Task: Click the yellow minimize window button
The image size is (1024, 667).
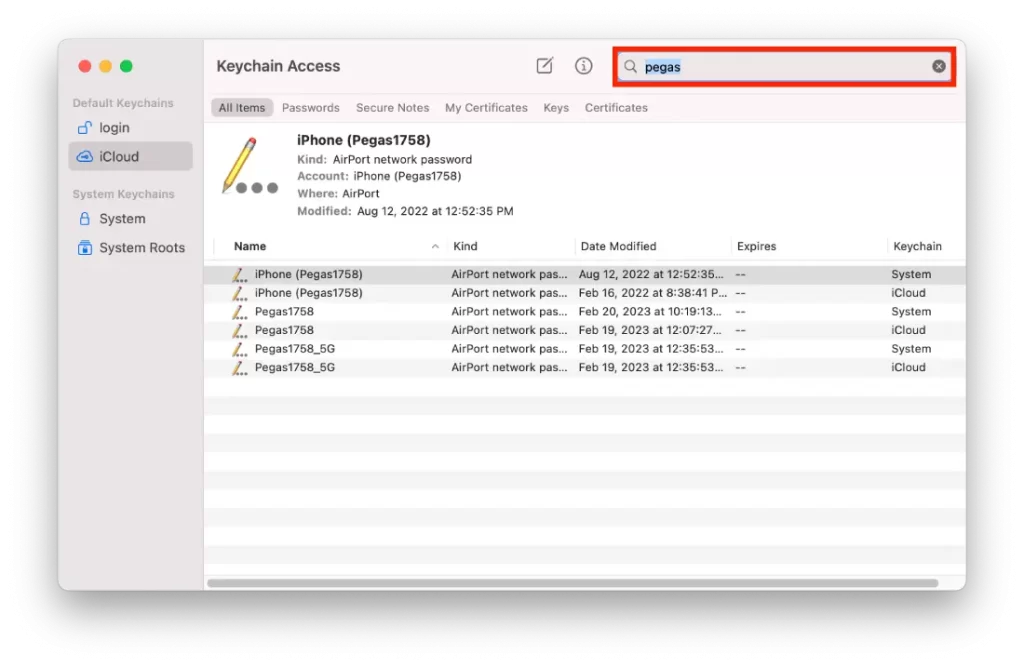Action: click(105, 66)
